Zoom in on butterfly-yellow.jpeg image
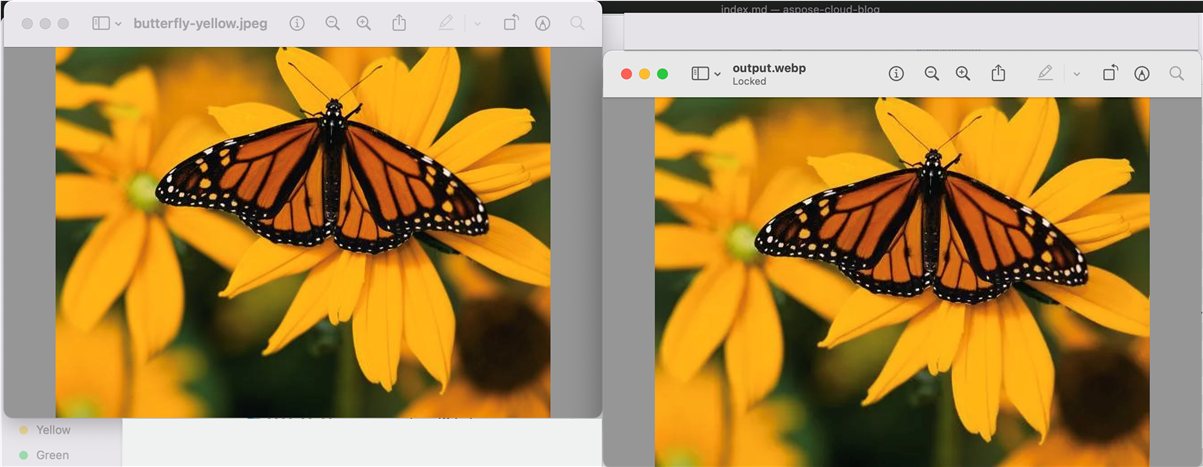 click(x=364, y=23)
